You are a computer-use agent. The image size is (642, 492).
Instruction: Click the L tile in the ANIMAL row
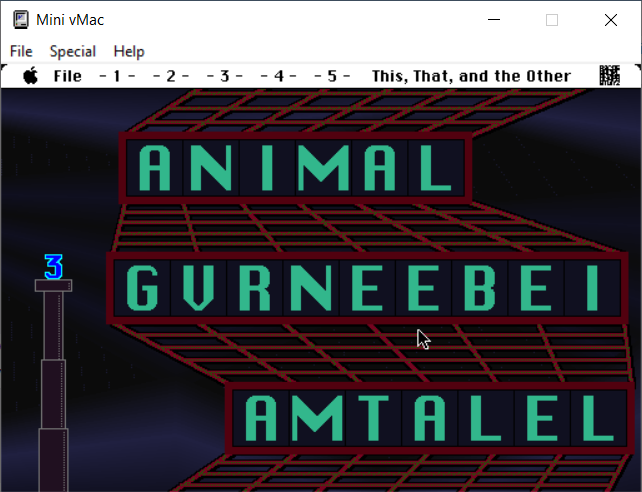[x=436, y=168]
